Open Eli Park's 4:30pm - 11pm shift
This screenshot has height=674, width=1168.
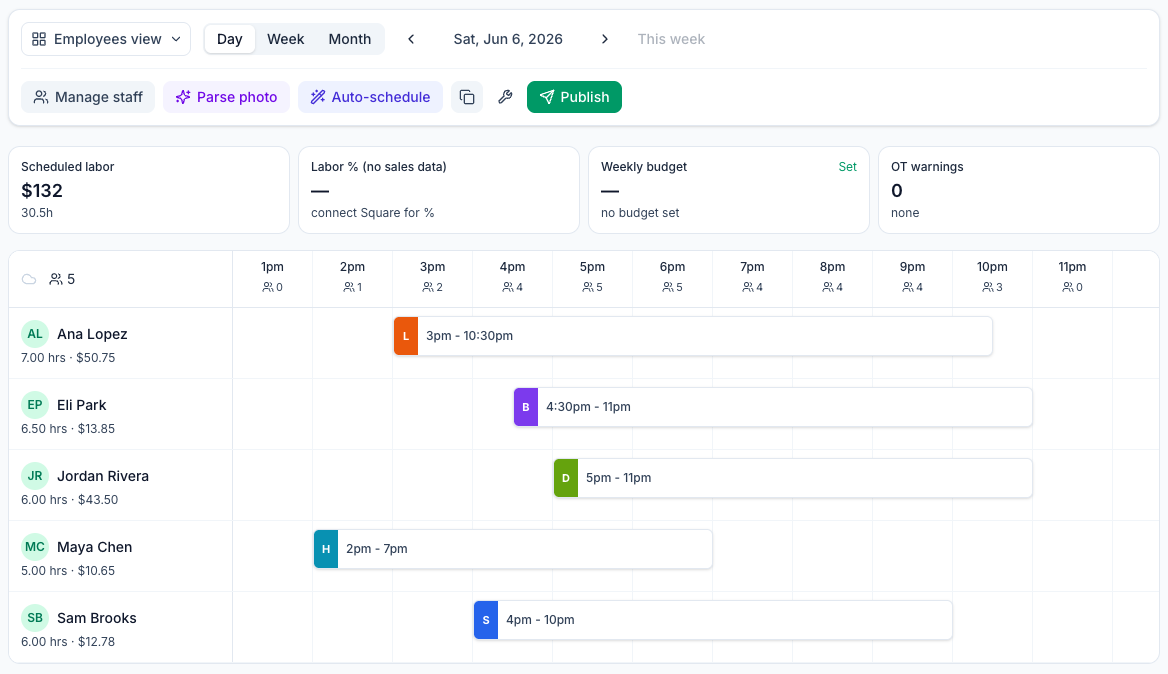(773, 407)
